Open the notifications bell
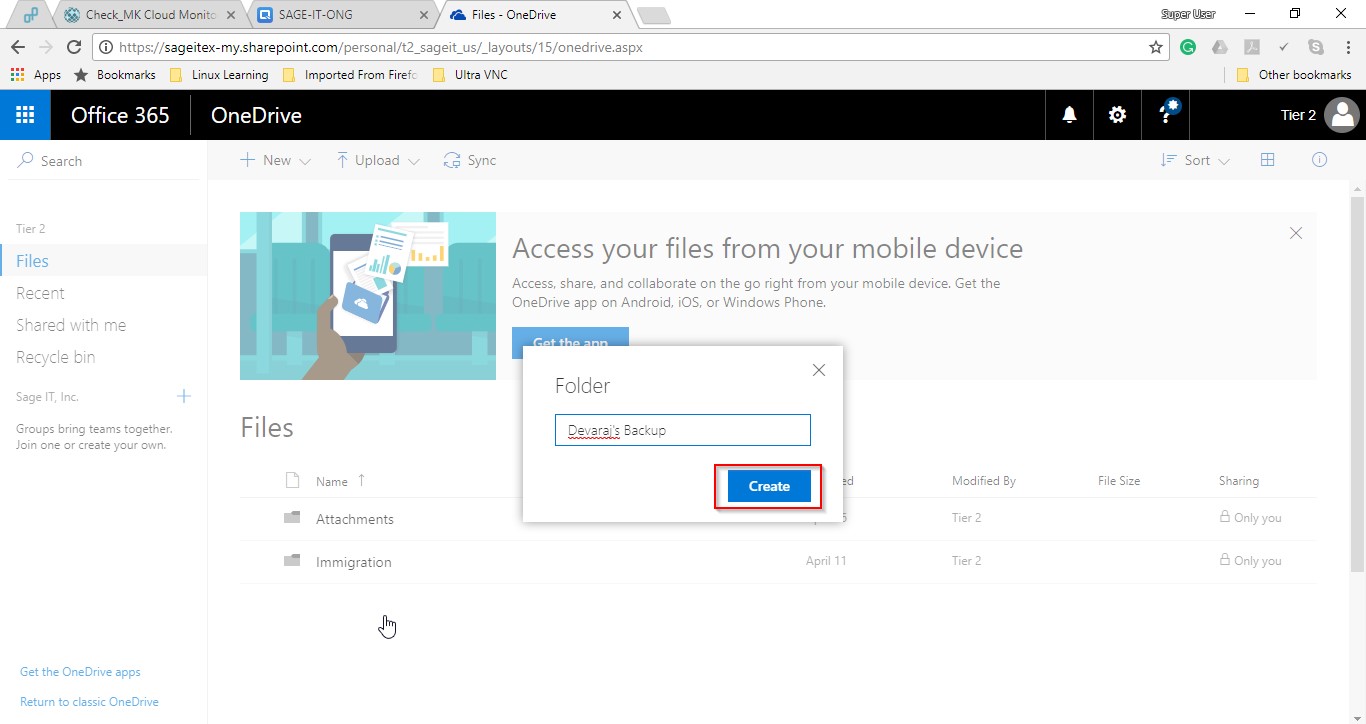Viewport: 1366px width, 724px height. [1069, 115]
